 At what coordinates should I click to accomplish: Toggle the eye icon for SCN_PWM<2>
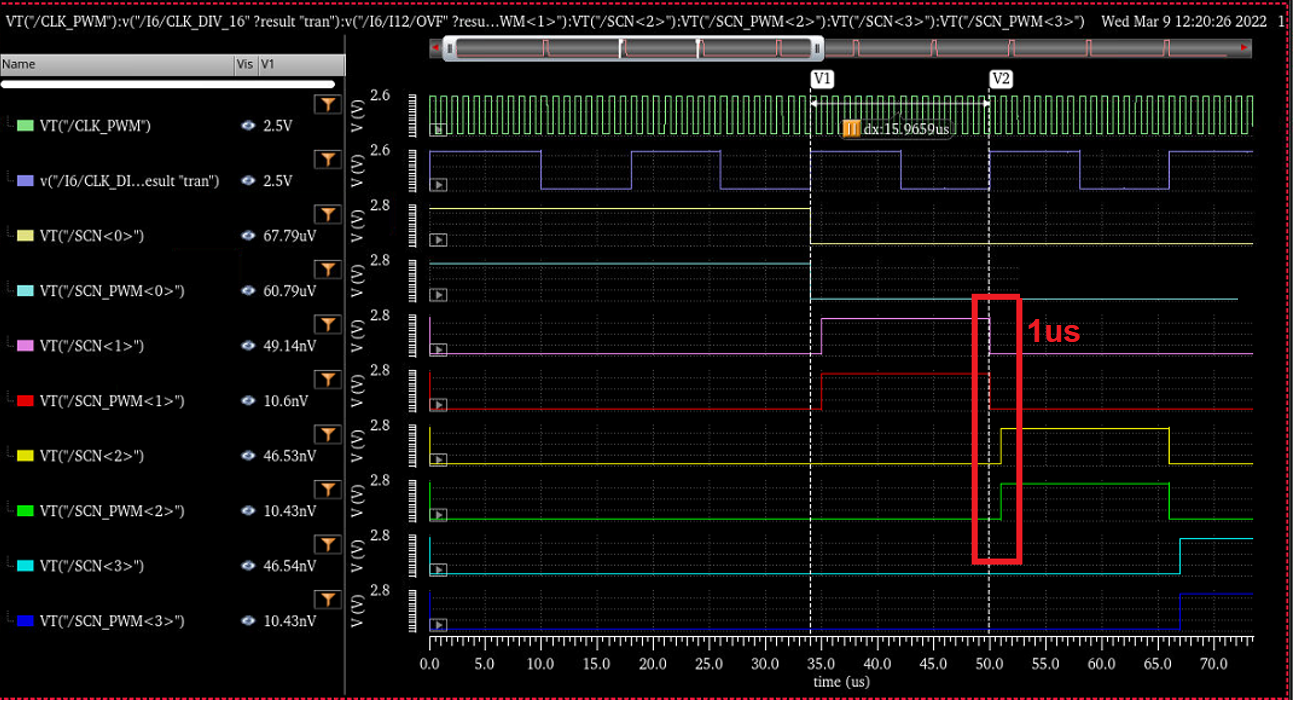248,511
